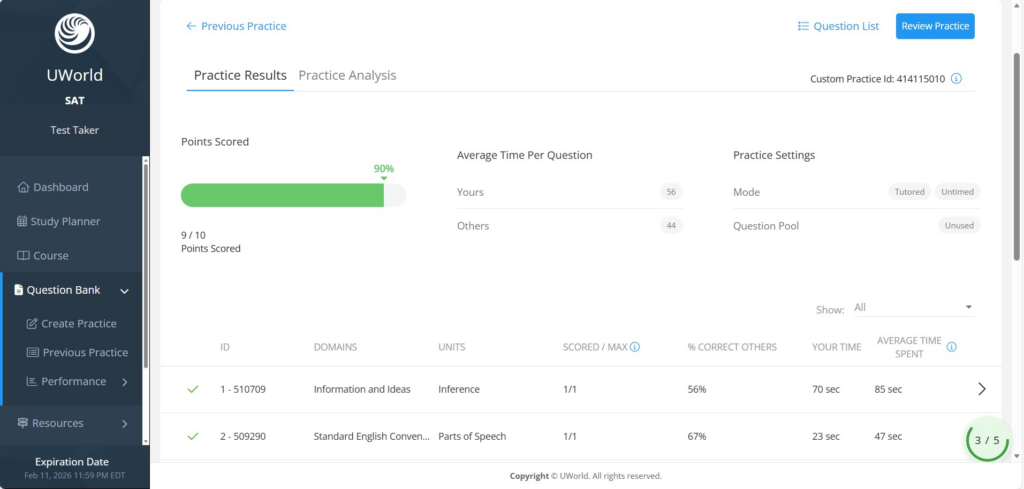This screenshot has width=1024, height=489.
Task: Click the Inference unit cell
Action: pyautogui.click(x=459, y=389)
